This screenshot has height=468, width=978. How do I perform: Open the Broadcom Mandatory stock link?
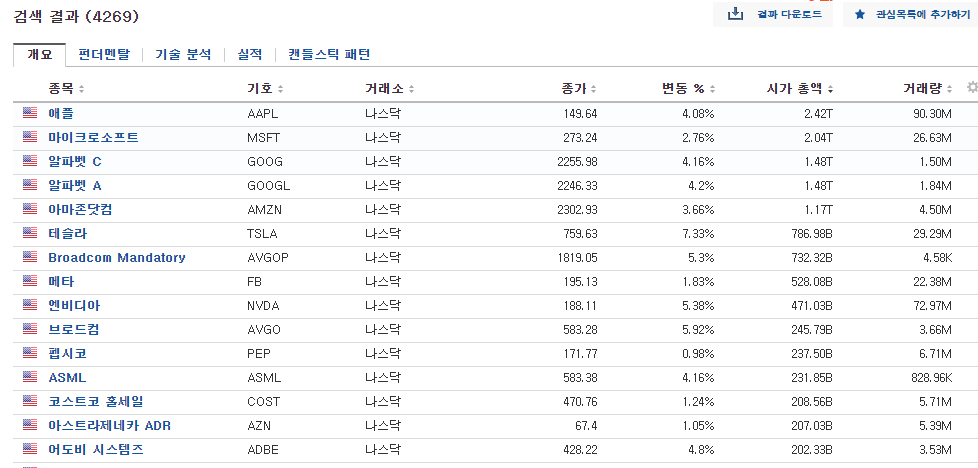pyautogui.click(x=117, y=258)
